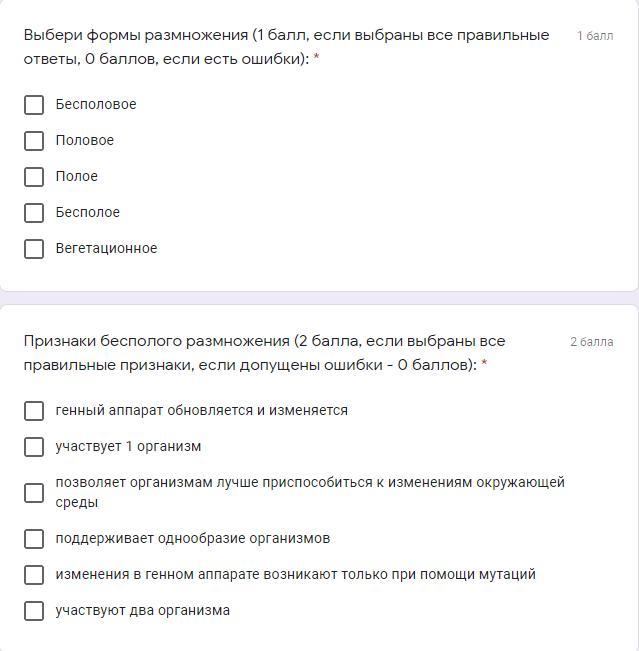Check the 'Вегетационное' checkbox
639x651 pixels.
coord(34,249)
